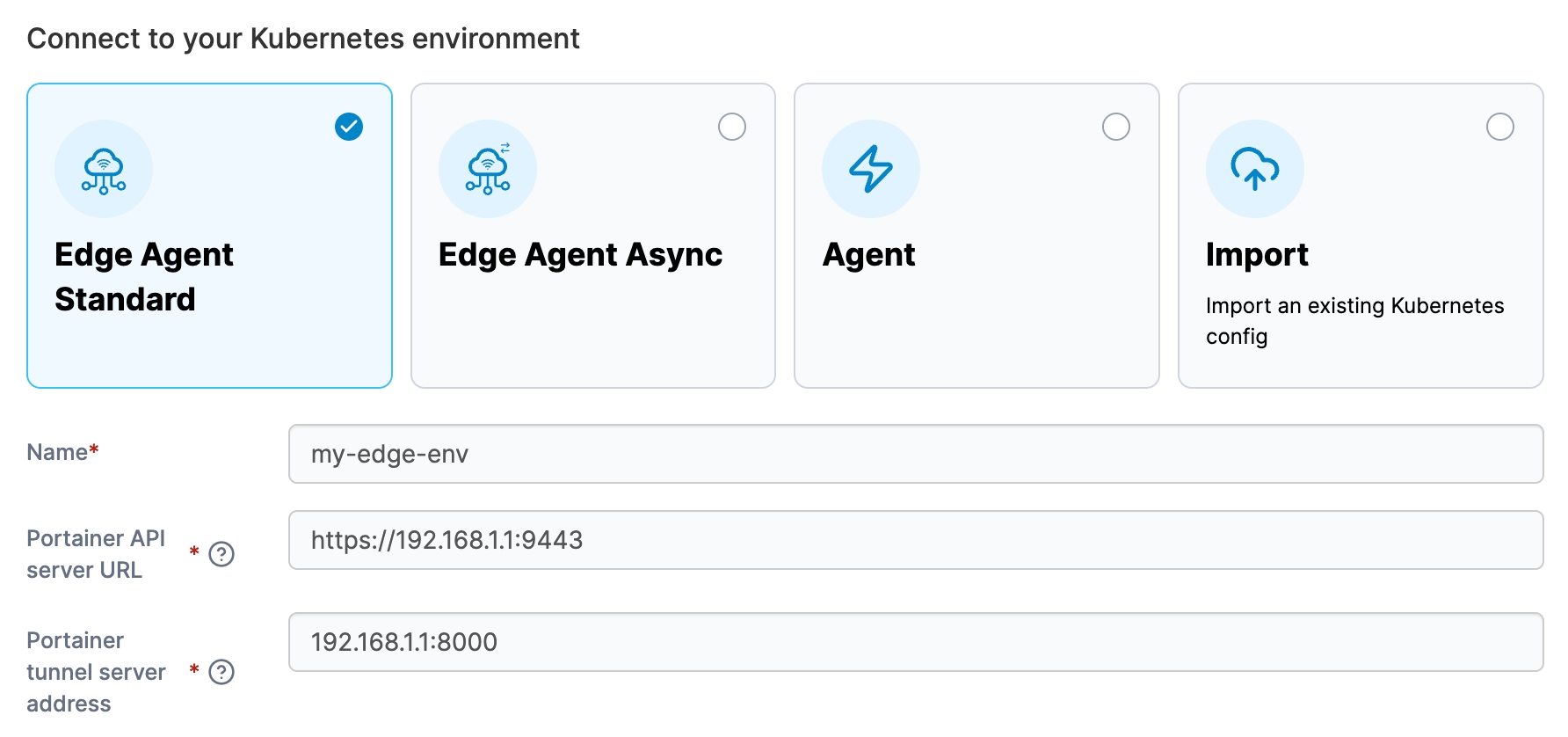1568x737 pixels.
Task: Click the Portainer API server URL input
Action: coord(915,540)
